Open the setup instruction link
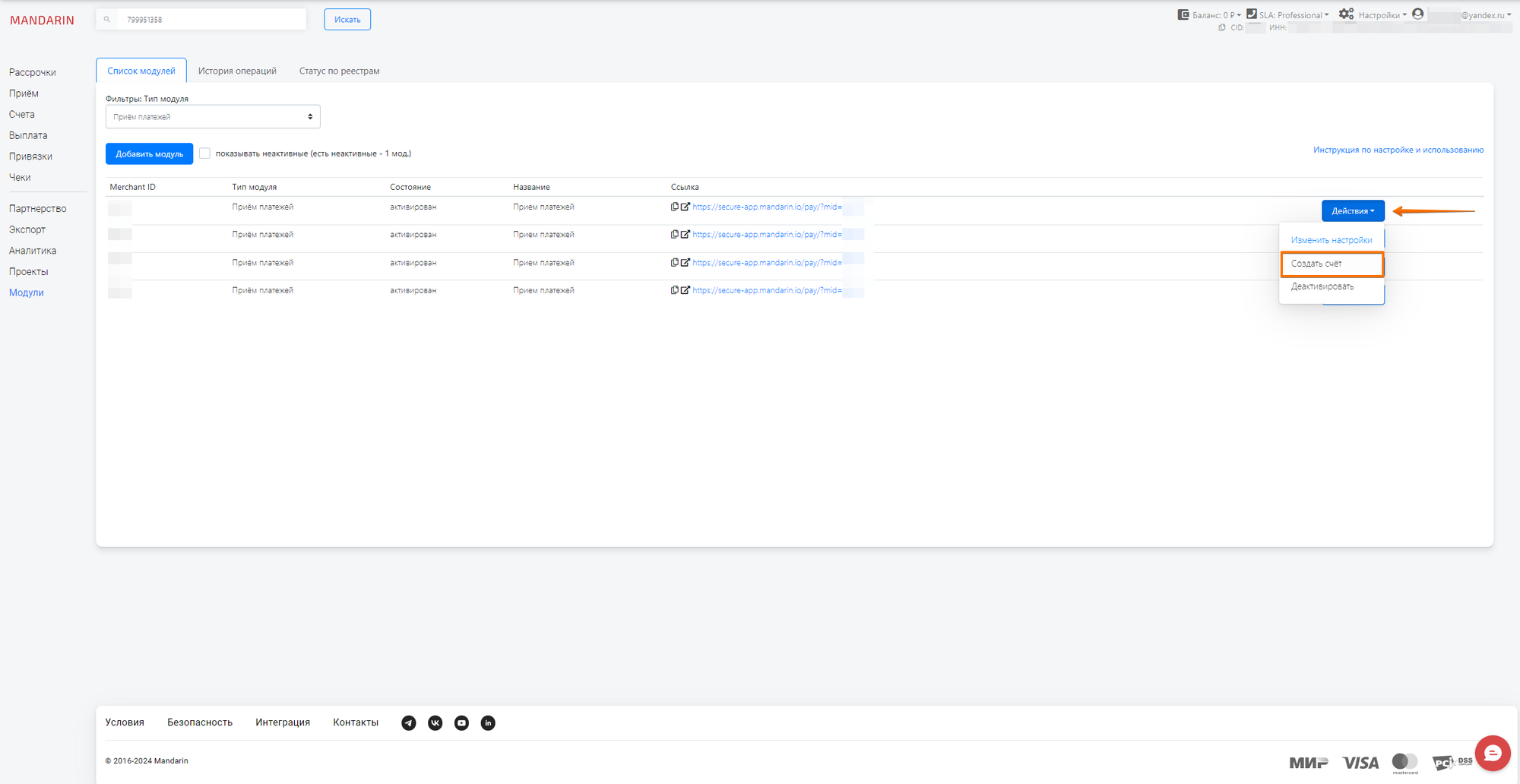The height and width of the screenshot is (784, 1520). click(1398, 150)
